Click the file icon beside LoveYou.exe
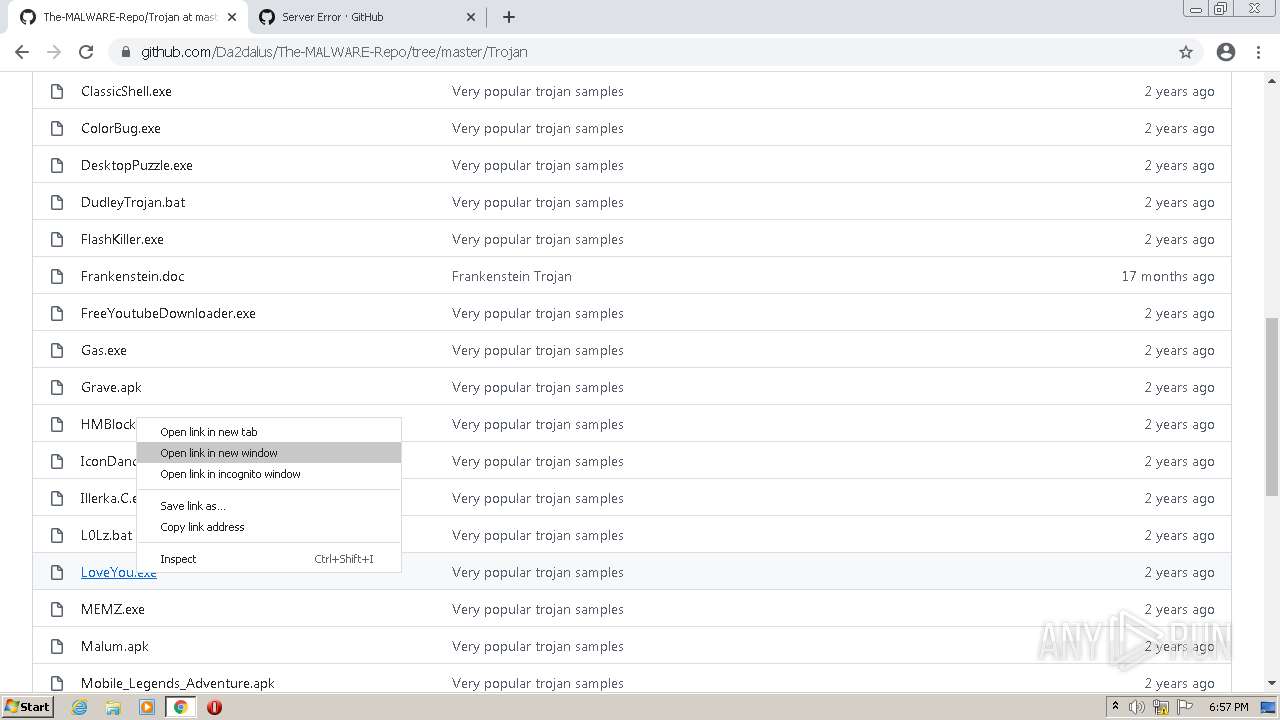The image size is (1280, 720). tap(57, 572)
